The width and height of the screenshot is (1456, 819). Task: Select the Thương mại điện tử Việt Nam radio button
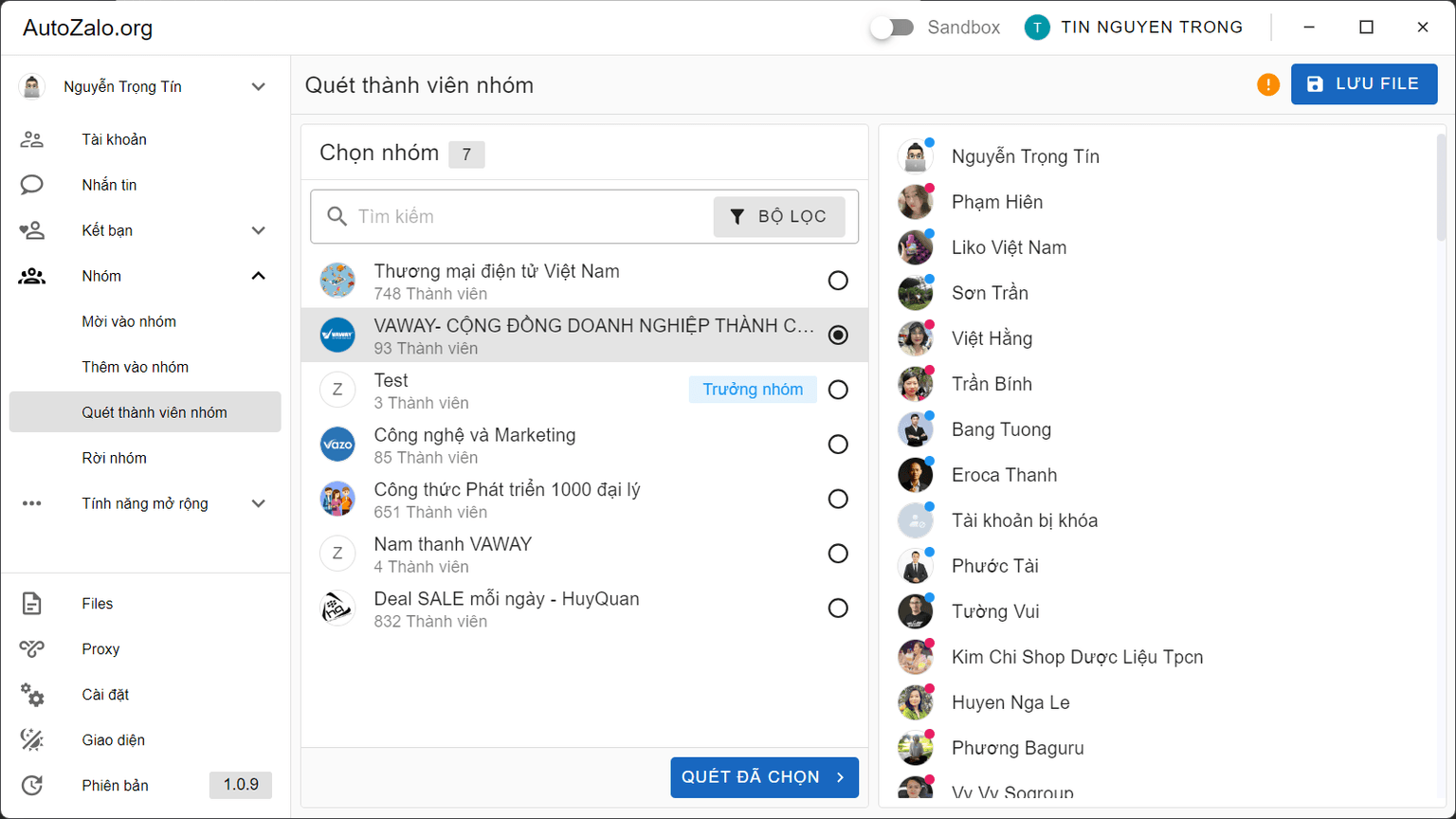[x=838, y=281]
